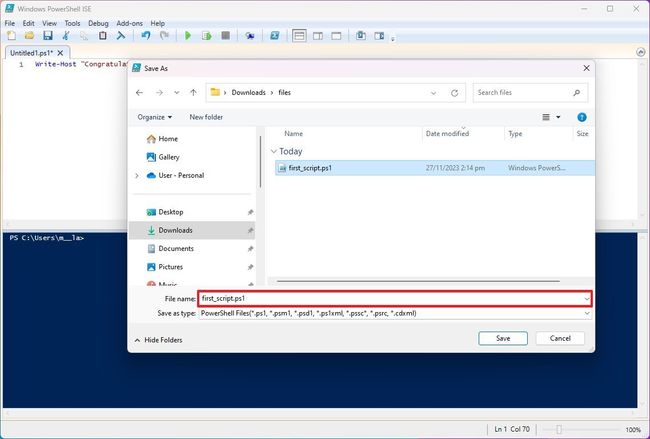Open the Tools menu
Image resolution: width=650 pixels, height=439 pixels.
72,23
